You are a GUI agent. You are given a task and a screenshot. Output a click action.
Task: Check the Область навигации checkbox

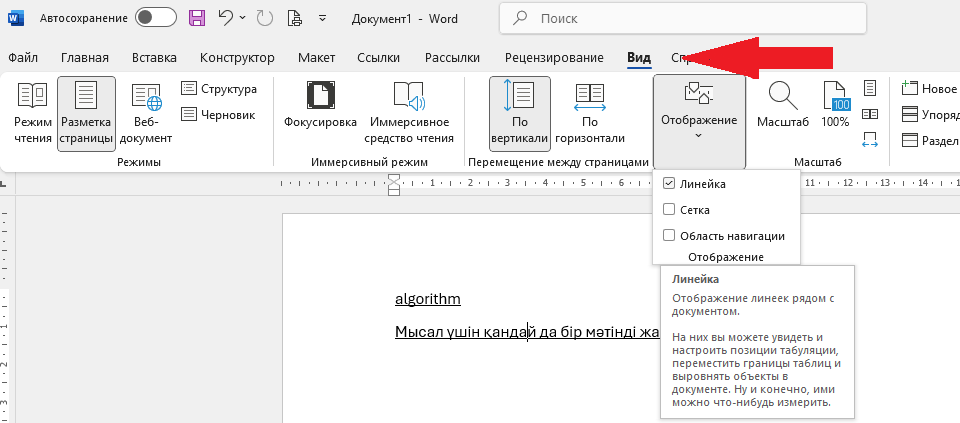(669, 236)
